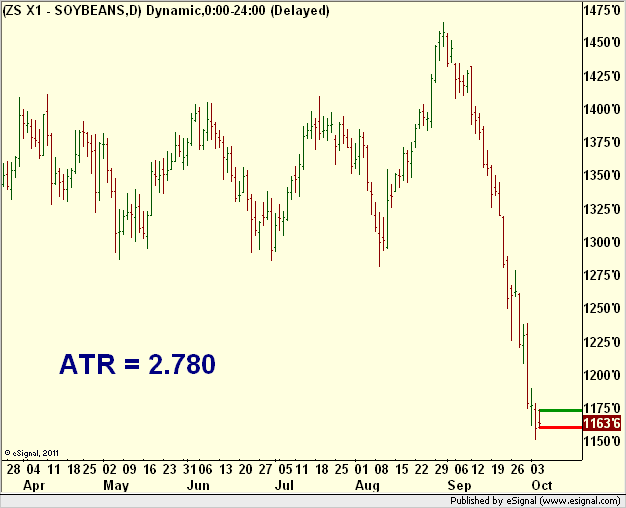Click the green horizontal price line
This screenshot has width=626, height=508.
(x=561, y=410)
